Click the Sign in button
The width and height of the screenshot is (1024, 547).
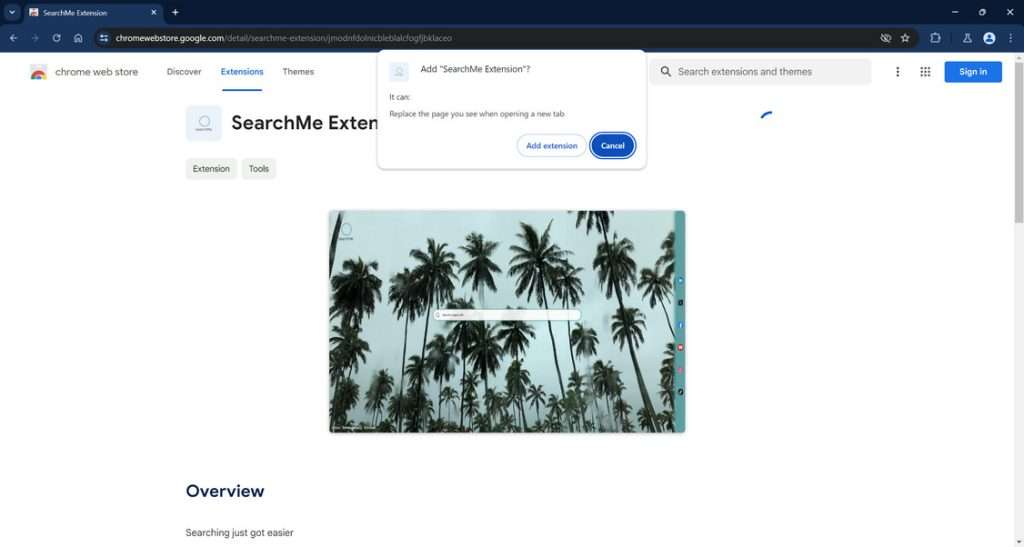pos(973,72)
